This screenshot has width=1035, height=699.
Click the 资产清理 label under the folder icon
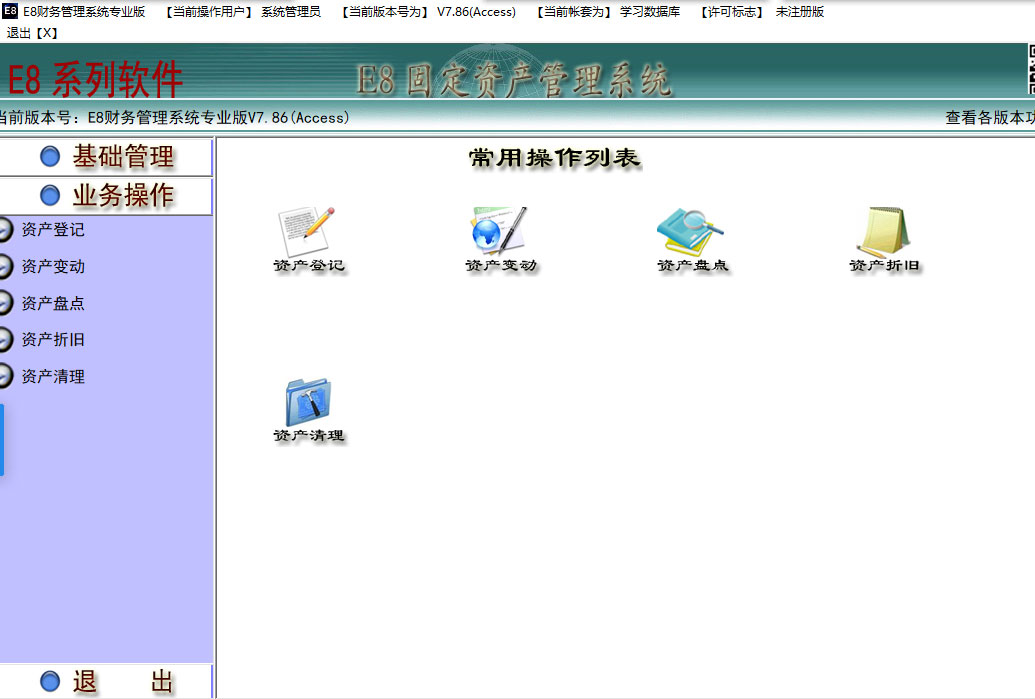coord(309,436)
